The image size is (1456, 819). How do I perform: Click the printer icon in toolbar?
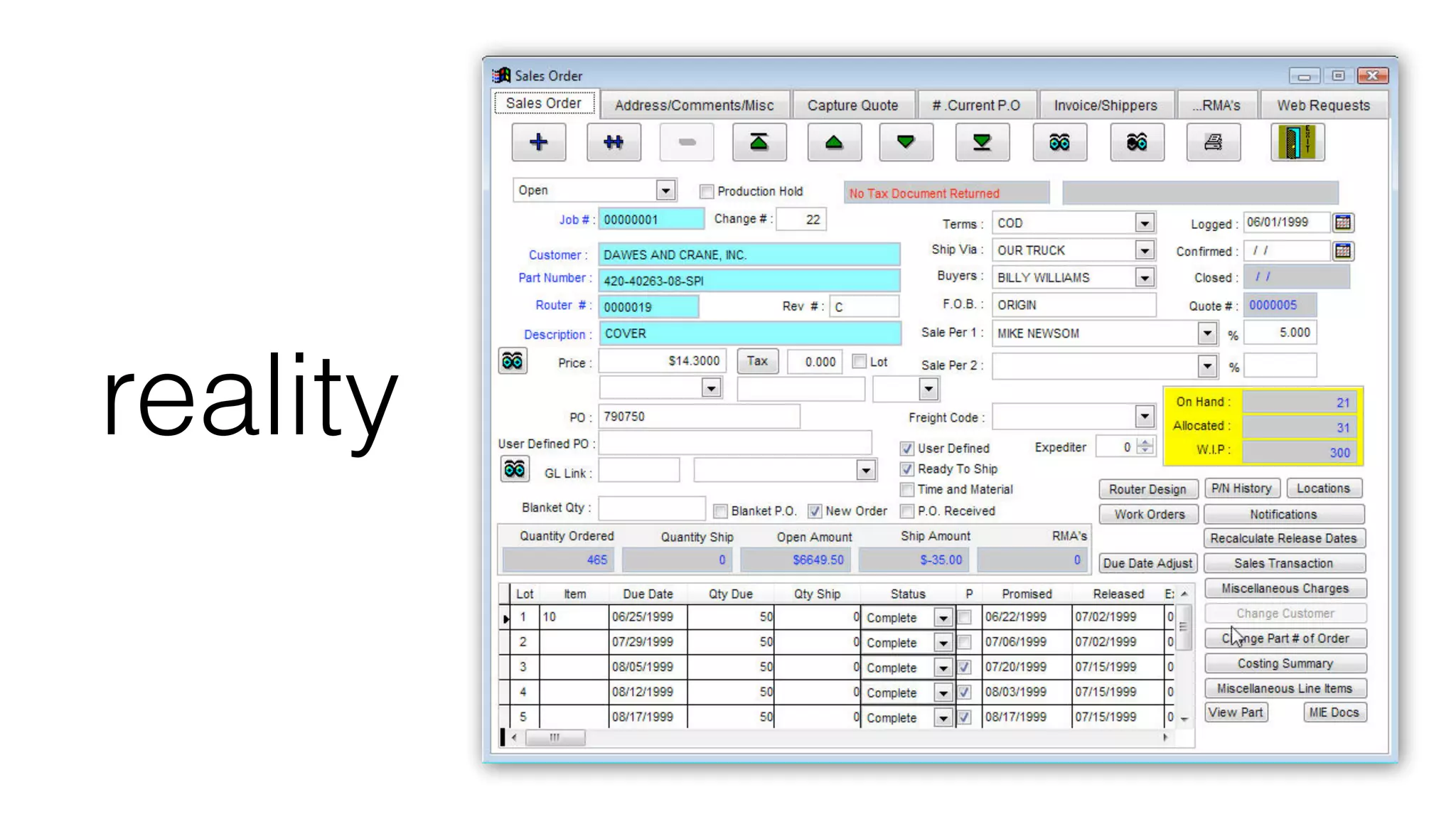(1213, 142)
